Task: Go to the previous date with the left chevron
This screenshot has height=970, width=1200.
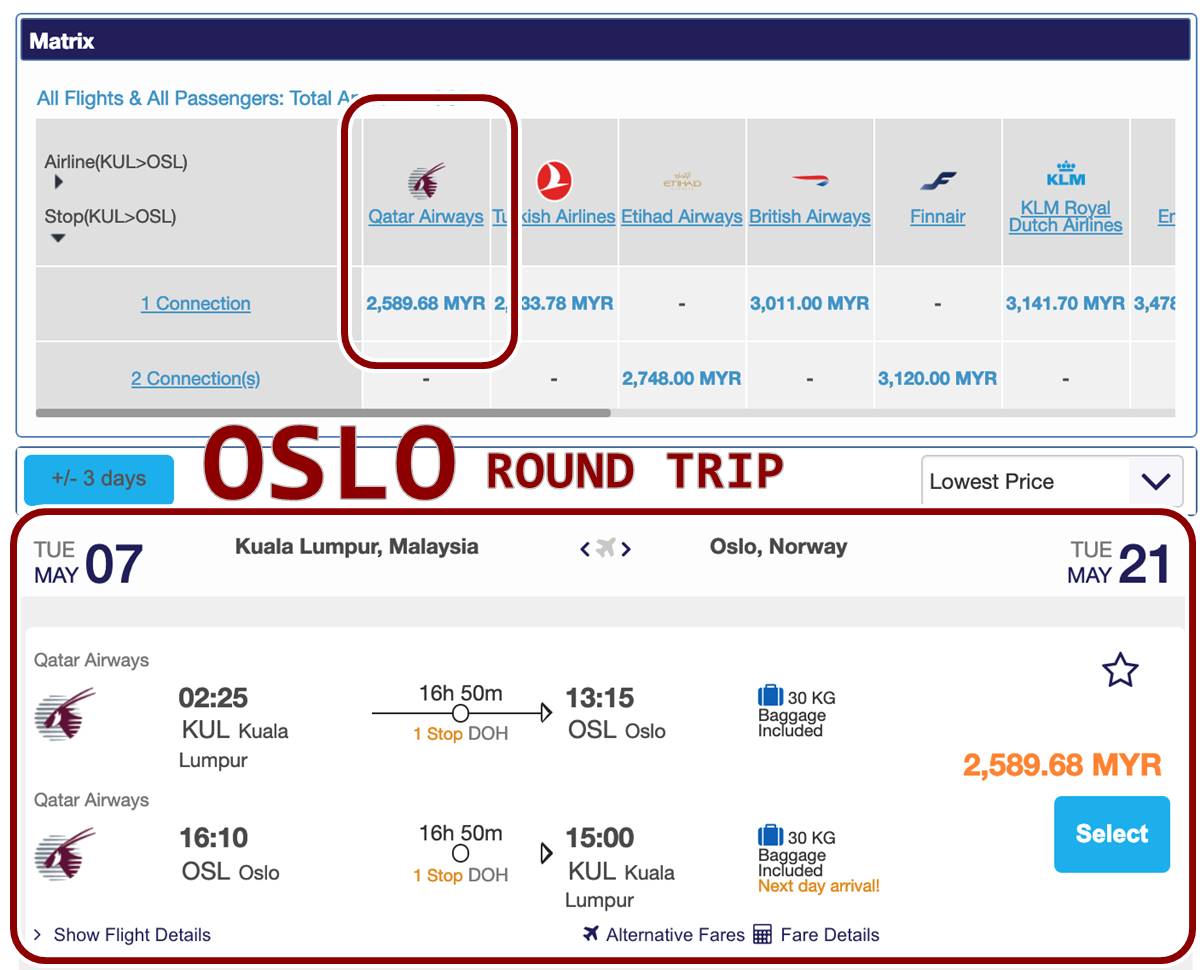Action: 585,549
